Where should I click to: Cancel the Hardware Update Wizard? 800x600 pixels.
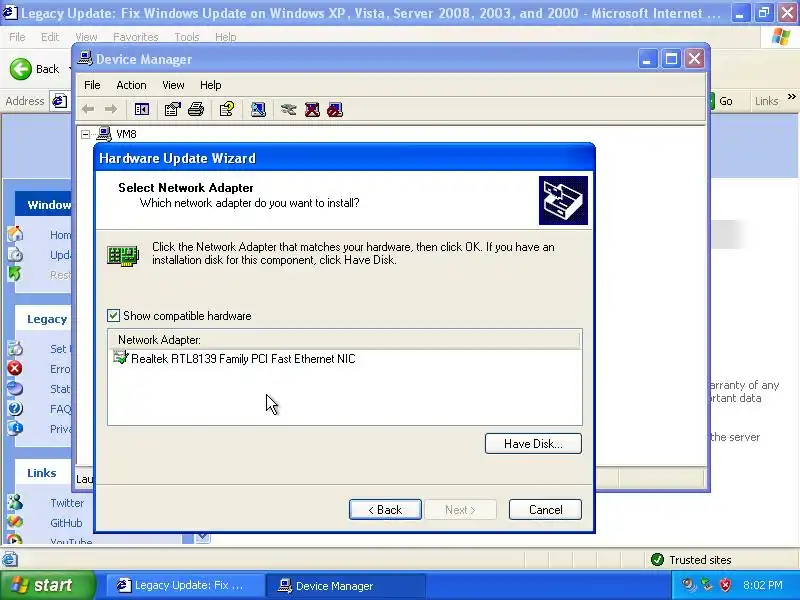tap(545, 510)
